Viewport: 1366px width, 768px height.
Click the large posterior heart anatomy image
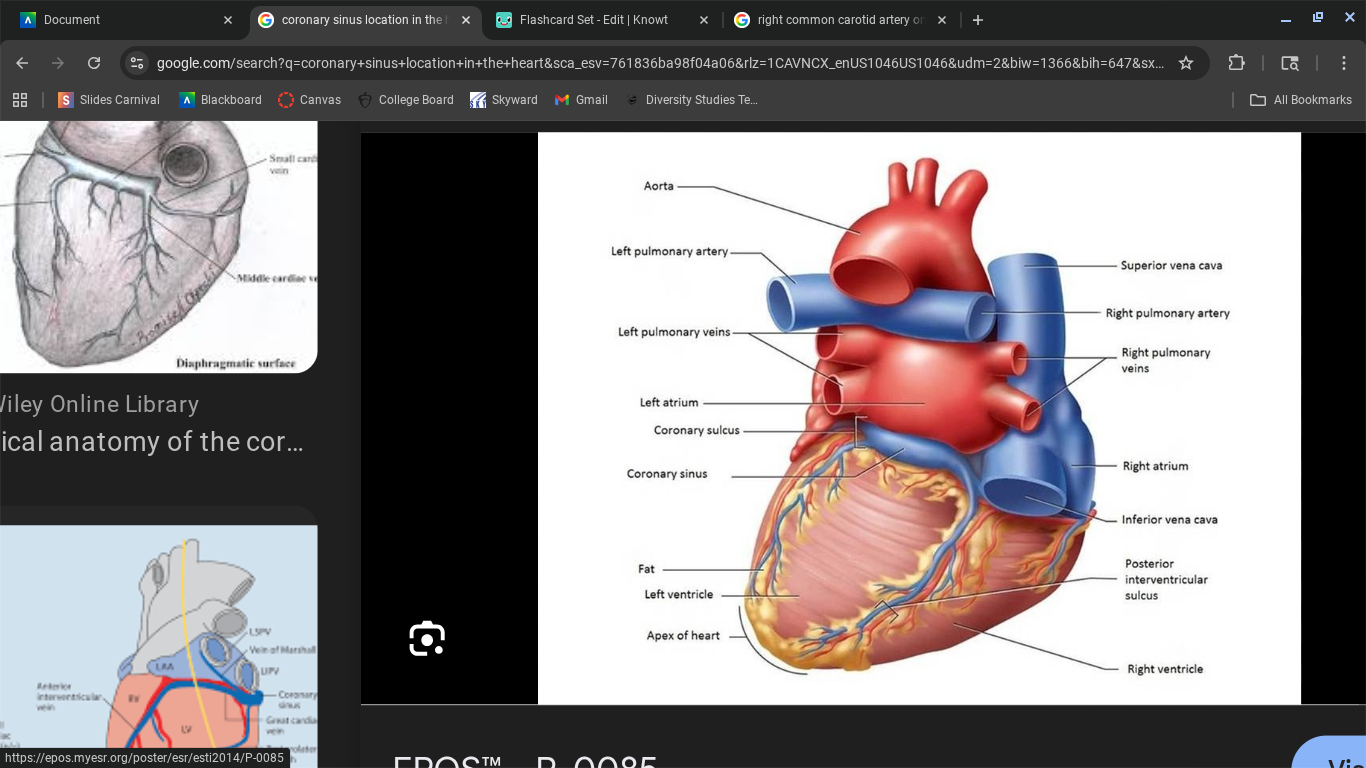click(x=919, y=418)
